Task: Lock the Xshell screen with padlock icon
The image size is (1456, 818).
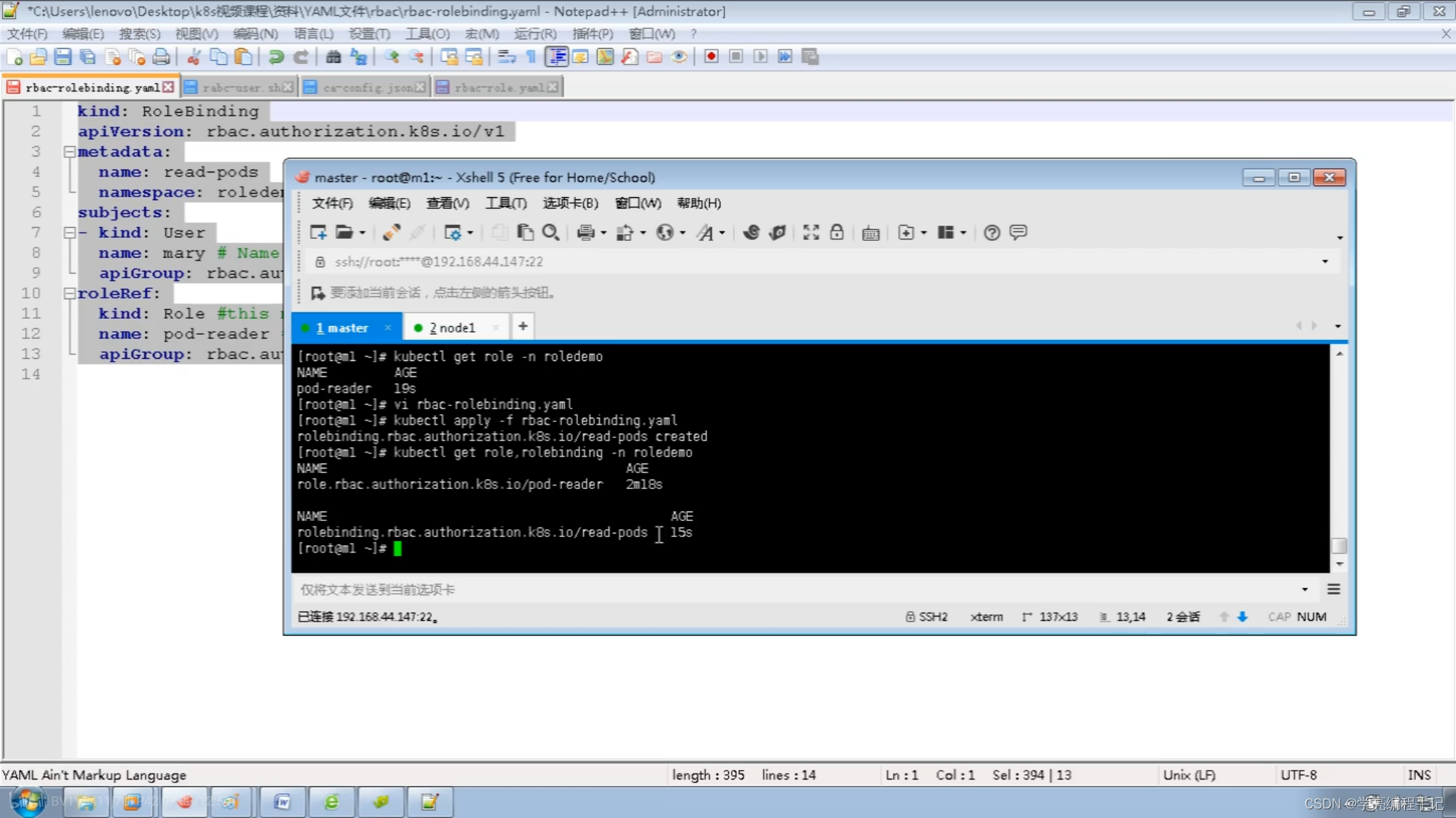Action: pyautogui.click(x=837, y=232)
